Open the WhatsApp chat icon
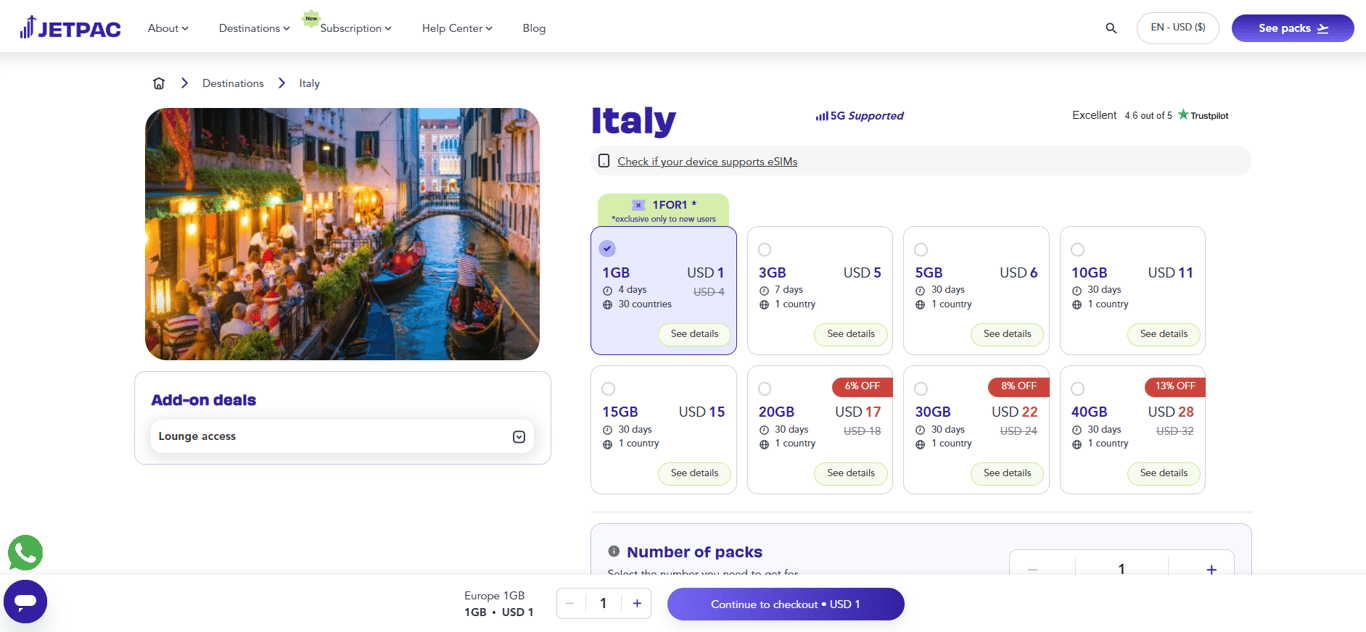Viewport: 1366px width, 632px height. 25,553
